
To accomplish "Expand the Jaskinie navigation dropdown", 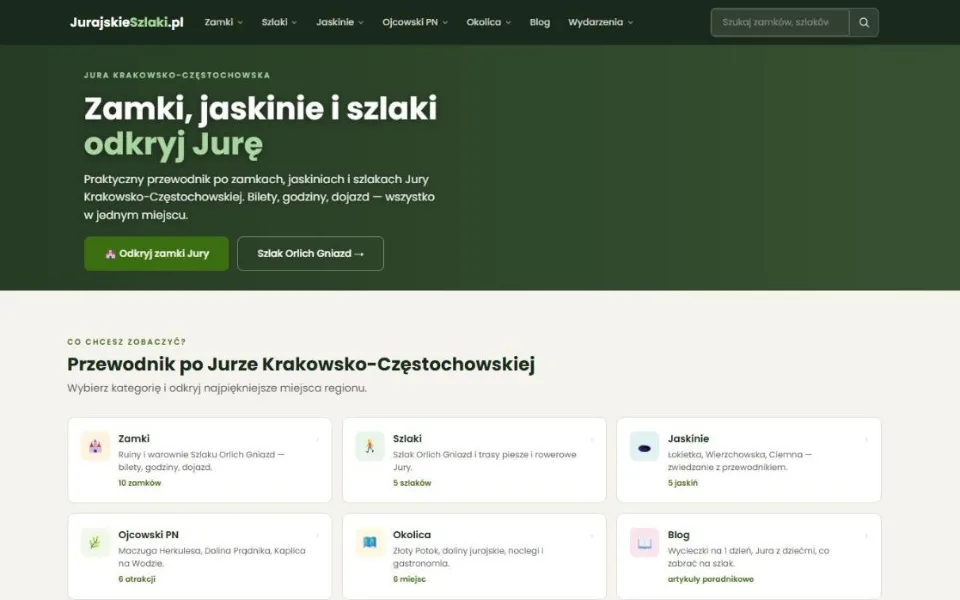I will (340, 23).
